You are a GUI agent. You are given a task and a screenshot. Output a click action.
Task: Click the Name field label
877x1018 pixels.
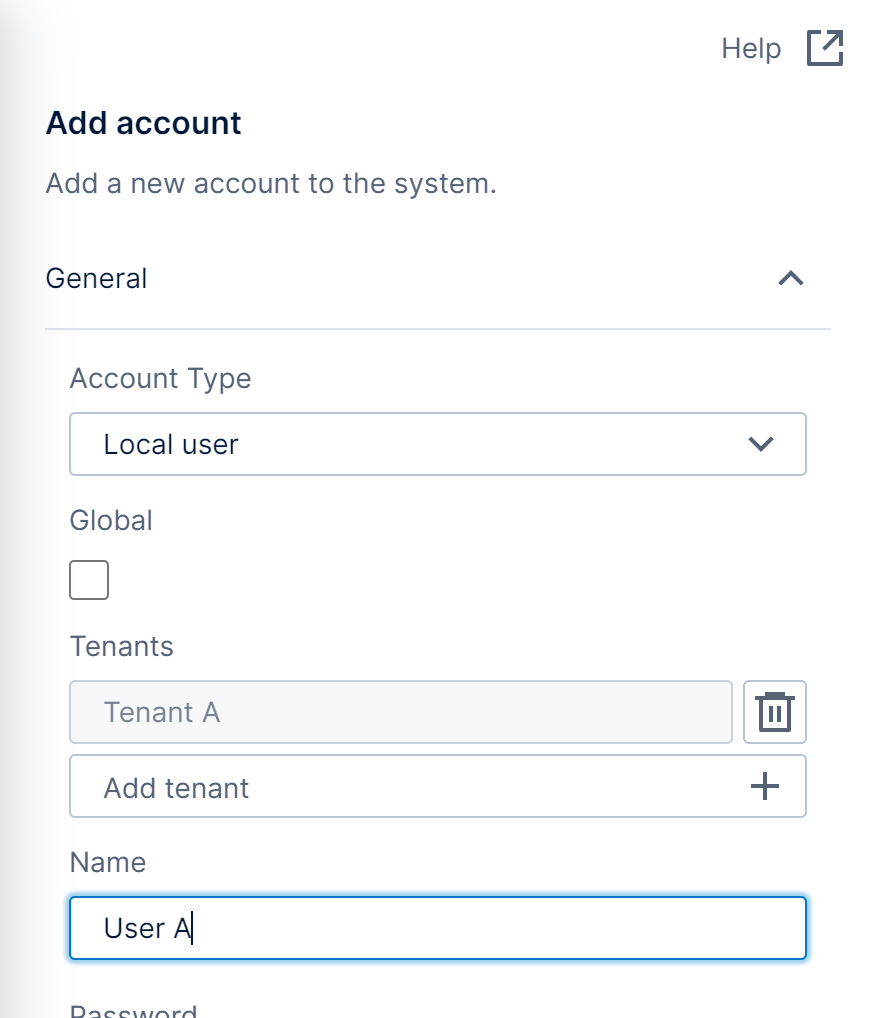(108, 862)
